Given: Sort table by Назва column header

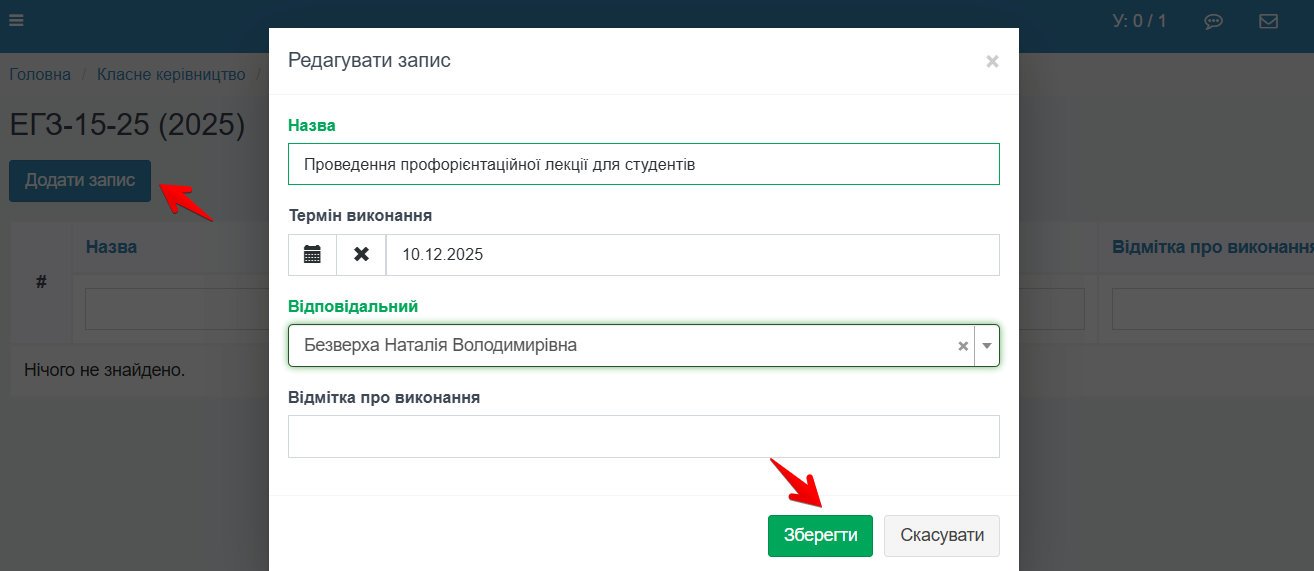Looking at the screenshot, I should tap(111, 247).
